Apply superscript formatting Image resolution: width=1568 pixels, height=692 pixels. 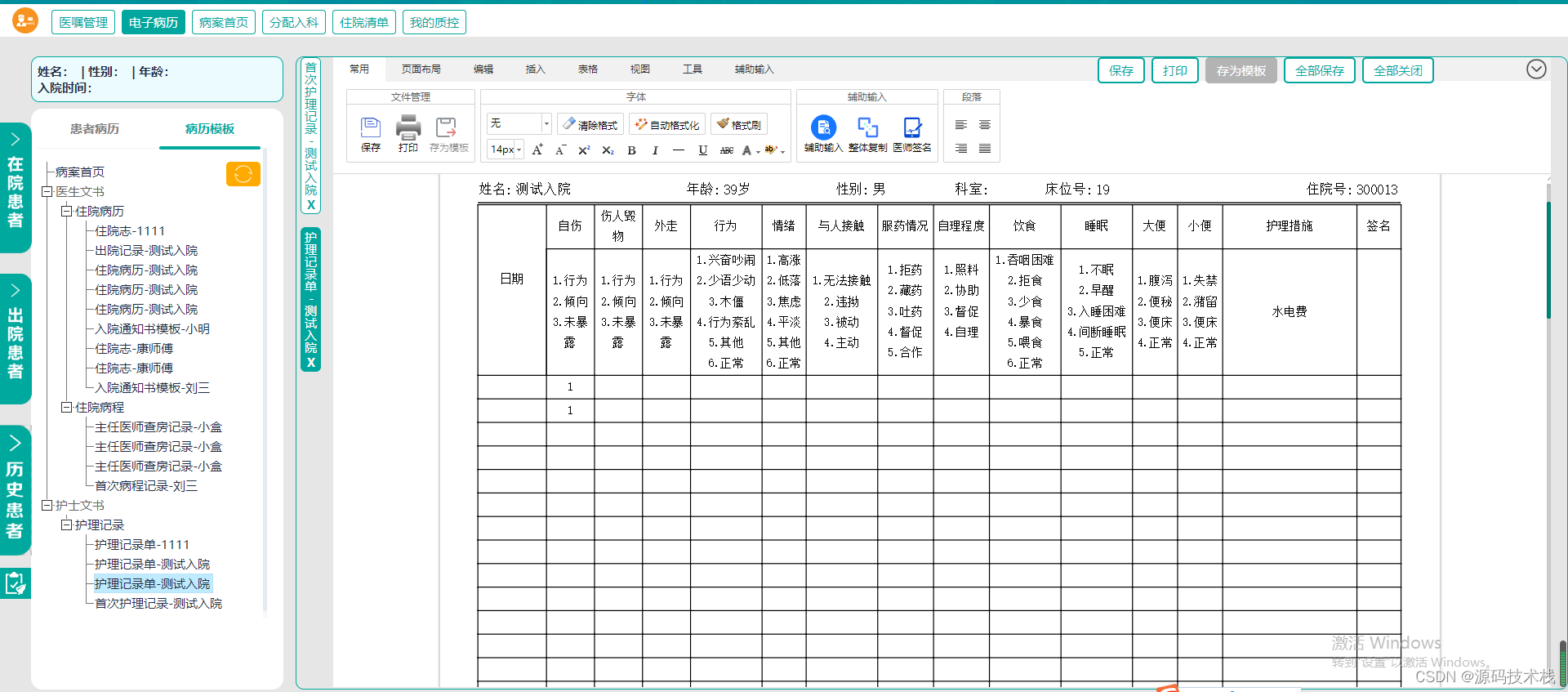[x=584, y=150]
